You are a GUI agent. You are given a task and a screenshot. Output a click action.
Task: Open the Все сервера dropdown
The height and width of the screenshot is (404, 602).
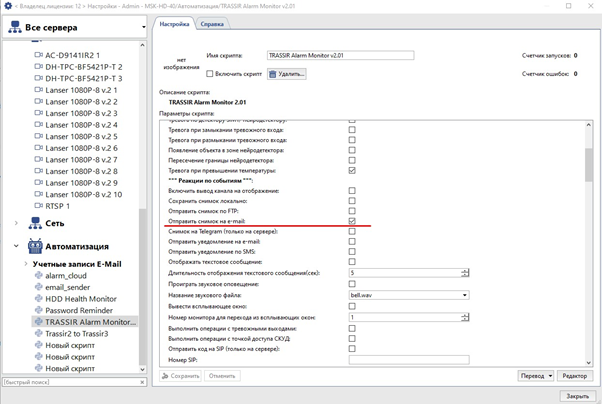coord(144,27)
